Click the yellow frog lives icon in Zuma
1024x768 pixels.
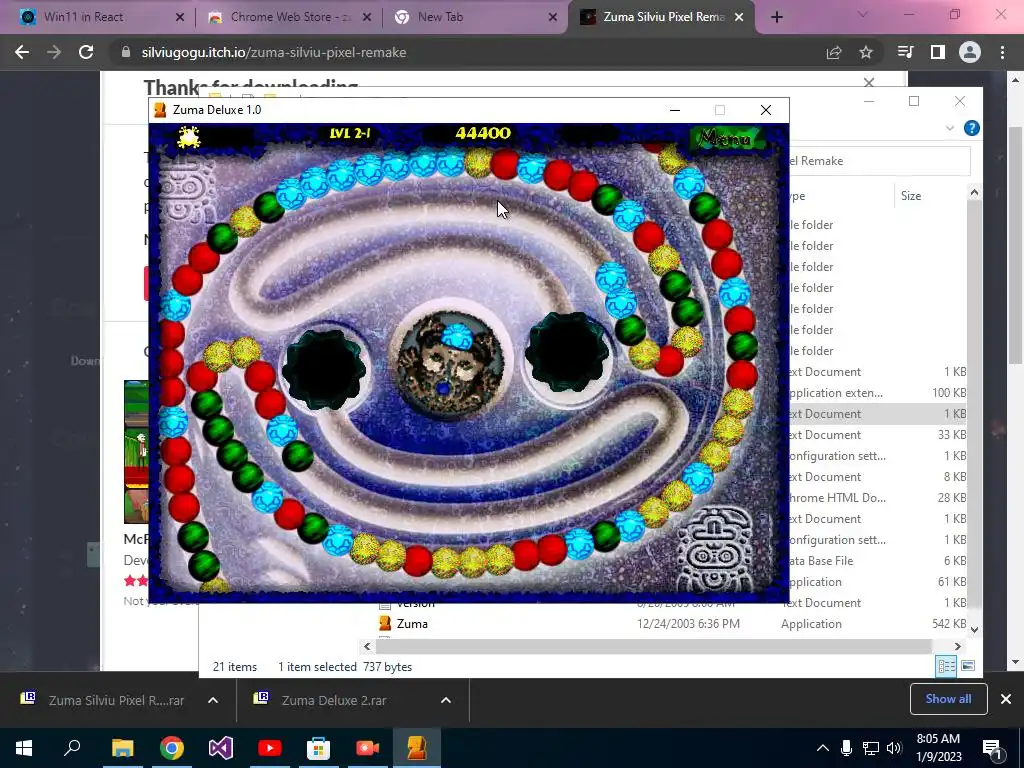189,137
